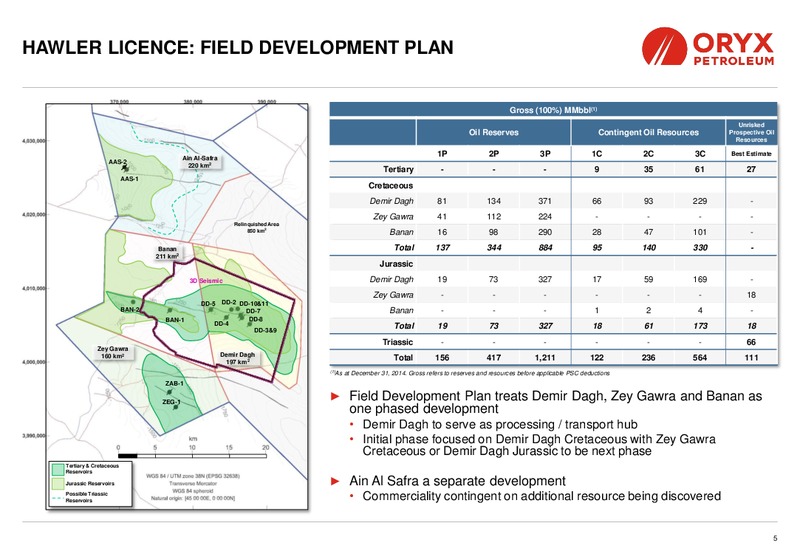Screen dimensions: 800x554
Task: Click the '3D Seismic' label on the map
Action: [x=206, y=281]
